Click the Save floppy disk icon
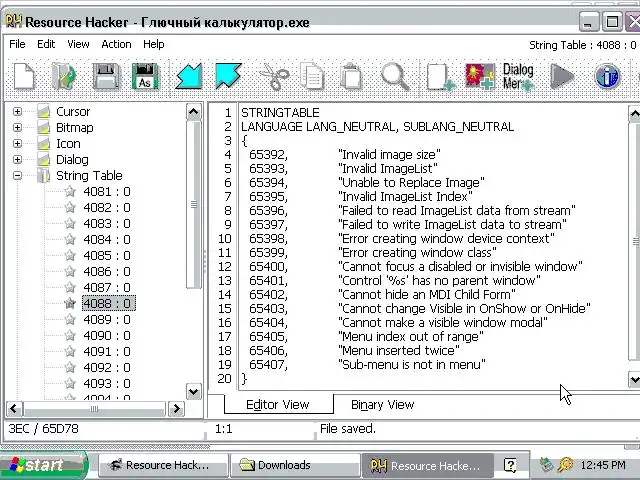The width and height of the screenshot is (640, 480). point(106,76)
